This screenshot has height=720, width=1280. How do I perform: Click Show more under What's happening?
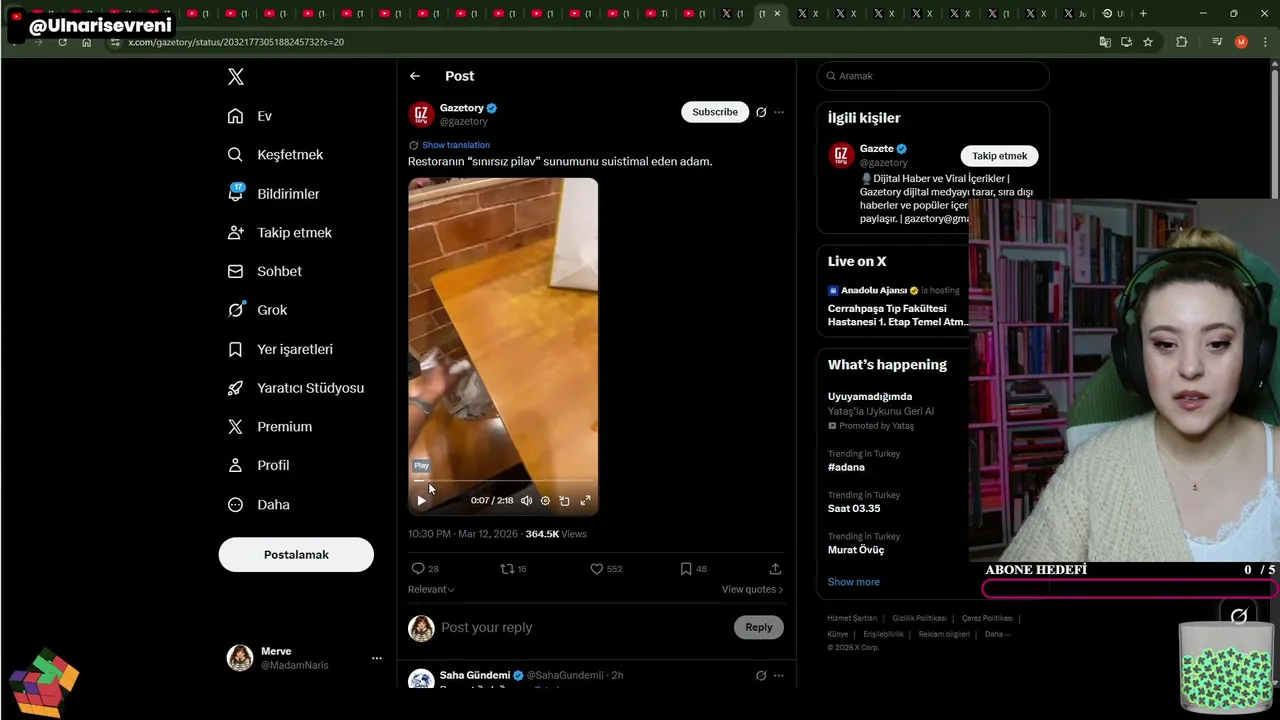point(854,582)
